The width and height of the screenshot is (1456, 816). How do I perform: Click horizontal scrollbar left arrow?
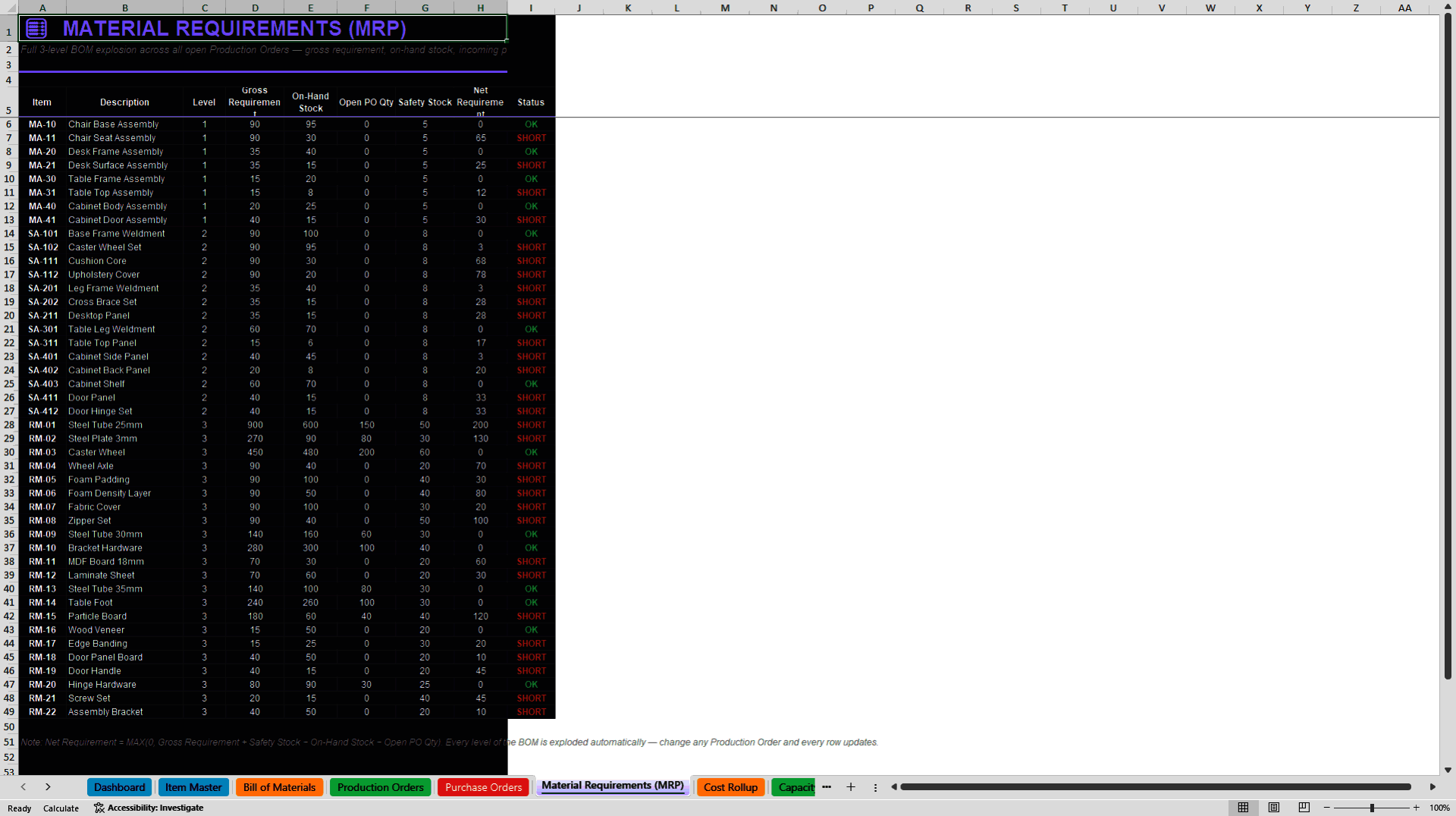click(894, 787)
